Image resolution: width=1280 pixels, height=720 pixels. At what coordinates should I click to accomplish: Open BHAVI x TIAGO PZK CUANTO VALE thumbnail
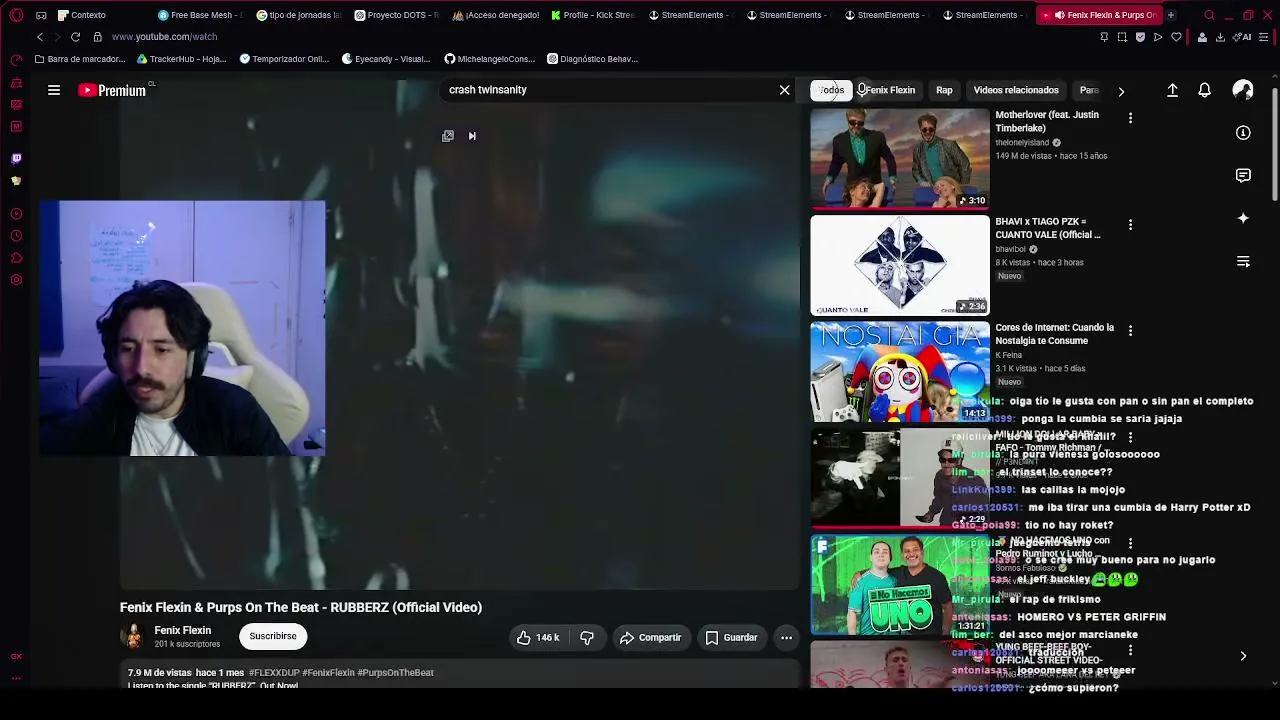click(x=900, y=265)
